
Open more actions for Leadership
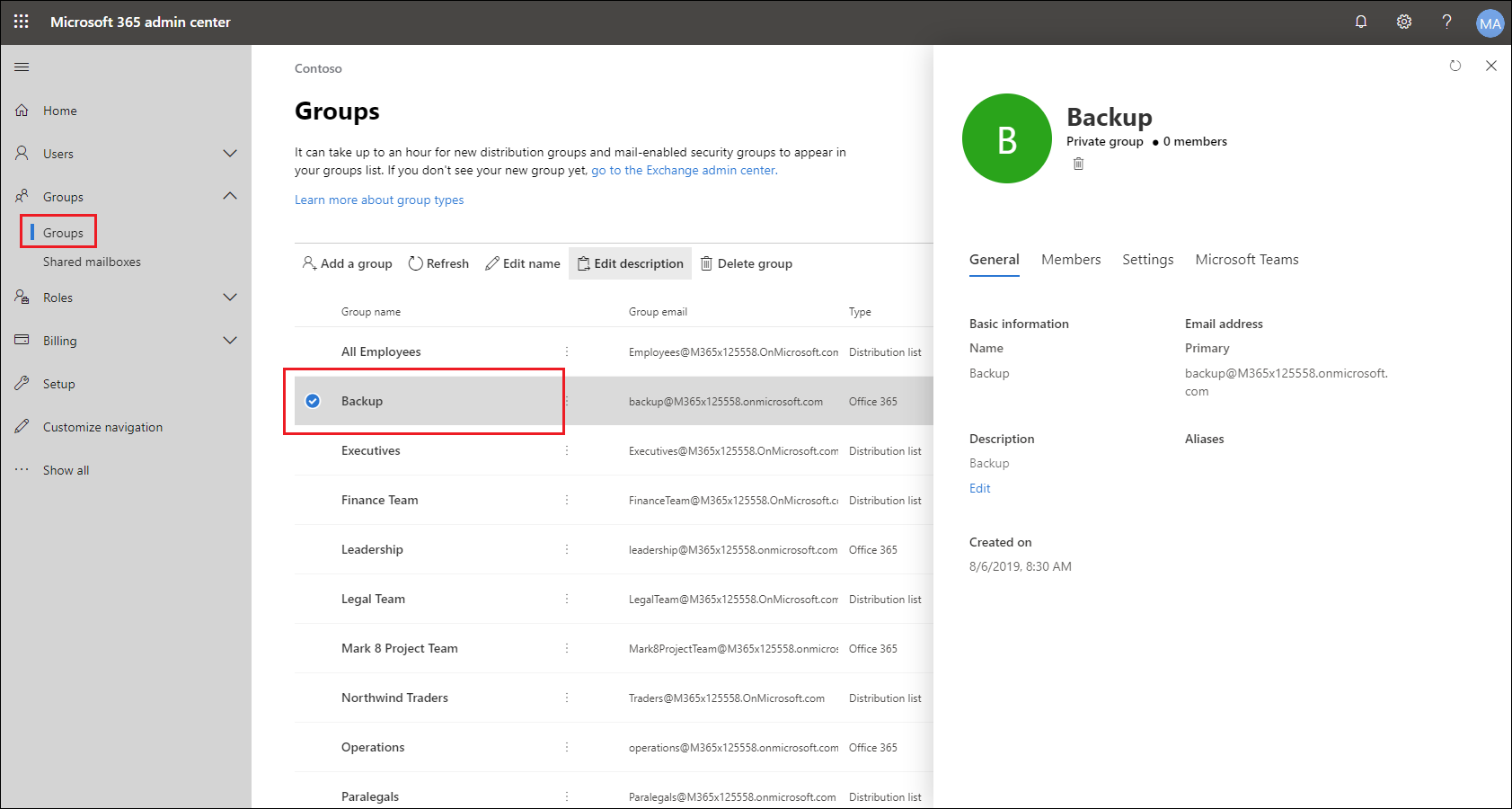(567, 549)
